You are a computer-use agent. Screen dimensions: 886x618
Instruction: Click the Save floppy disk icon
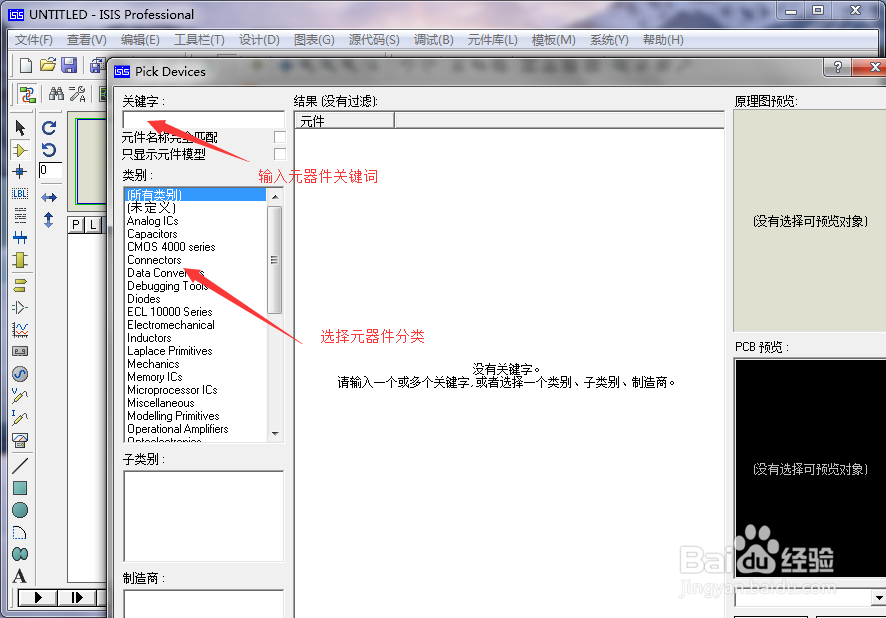click(69, 65)
